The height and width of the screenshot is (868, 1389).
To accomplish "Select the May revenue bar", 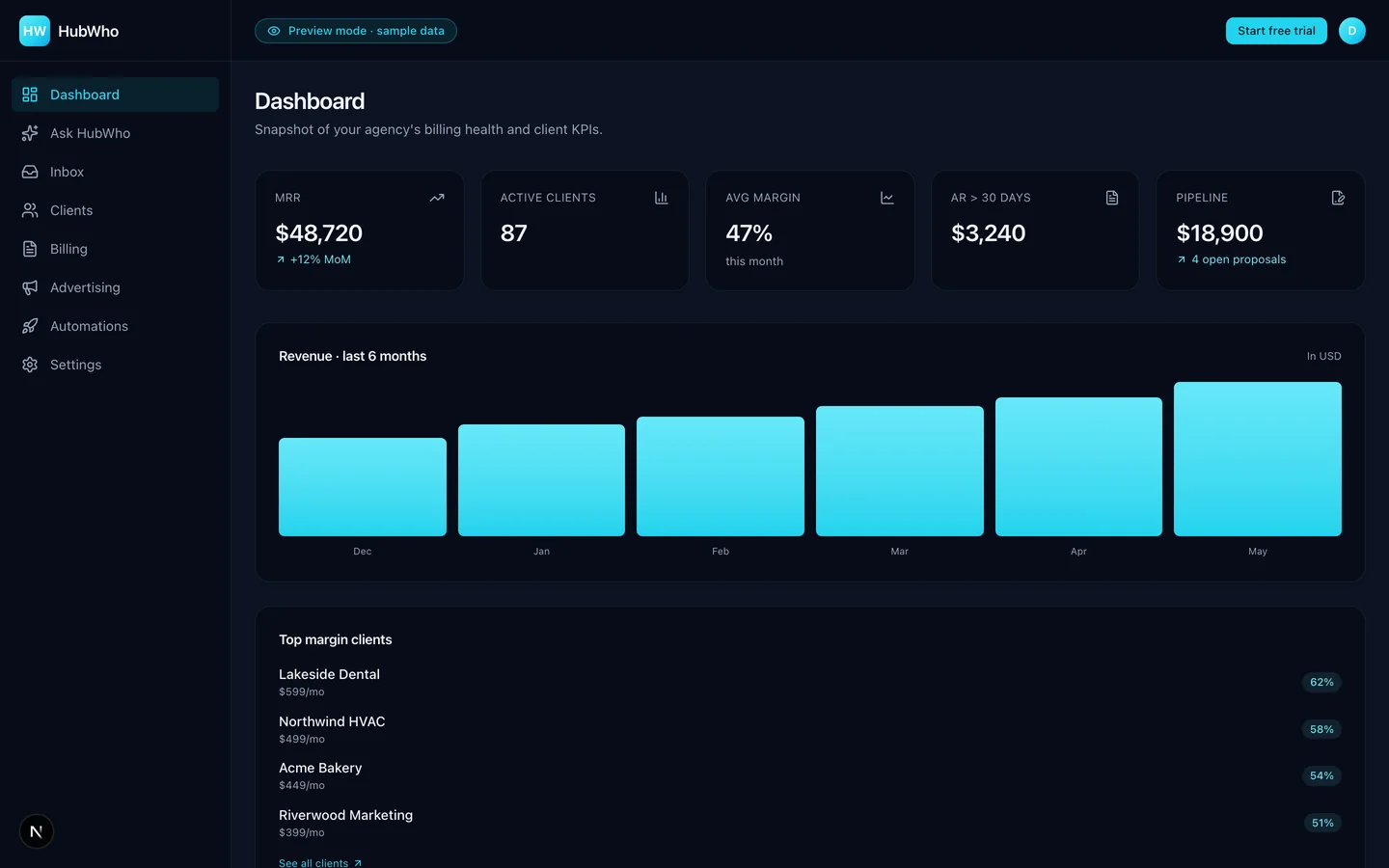I will (x=1258, y=459).
